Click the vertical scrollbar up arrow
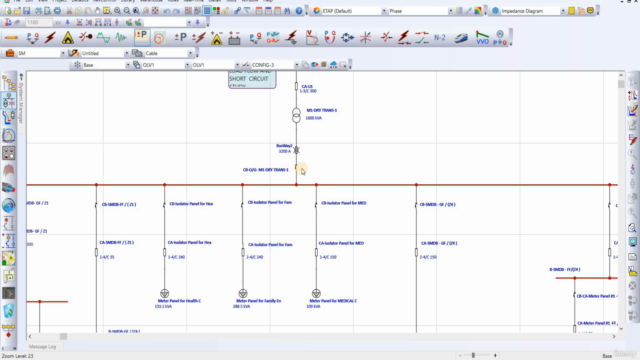 coord(621,75)
